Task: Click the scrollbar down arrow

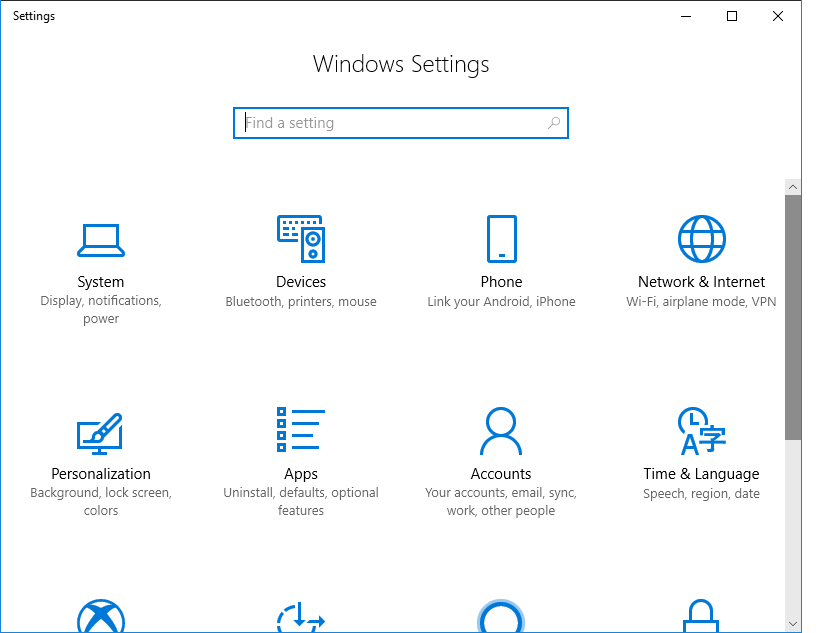Action: pos(793,624)
